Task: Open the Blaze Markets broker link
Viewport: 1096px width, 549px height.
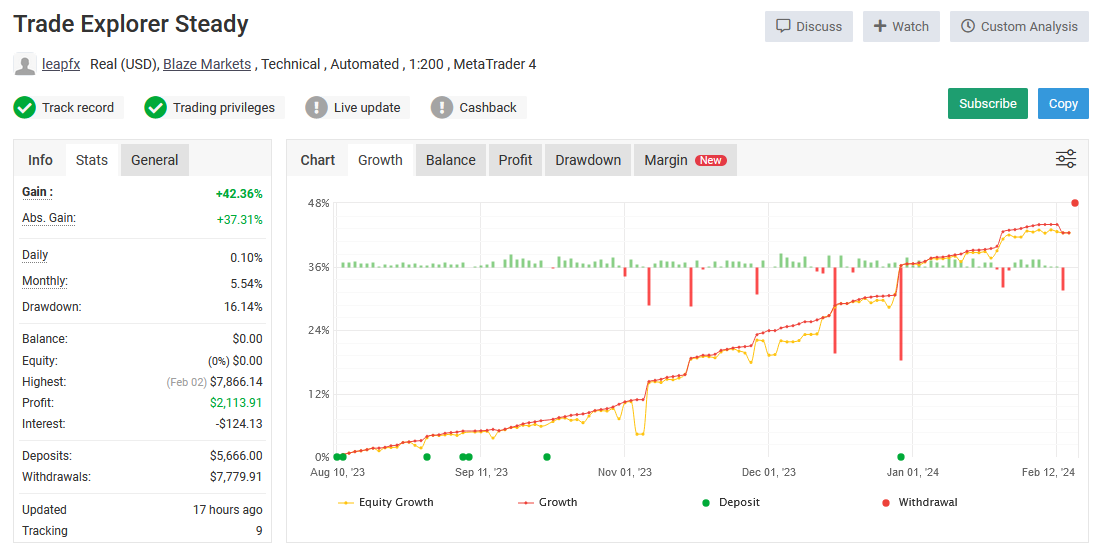Action: 207,64
